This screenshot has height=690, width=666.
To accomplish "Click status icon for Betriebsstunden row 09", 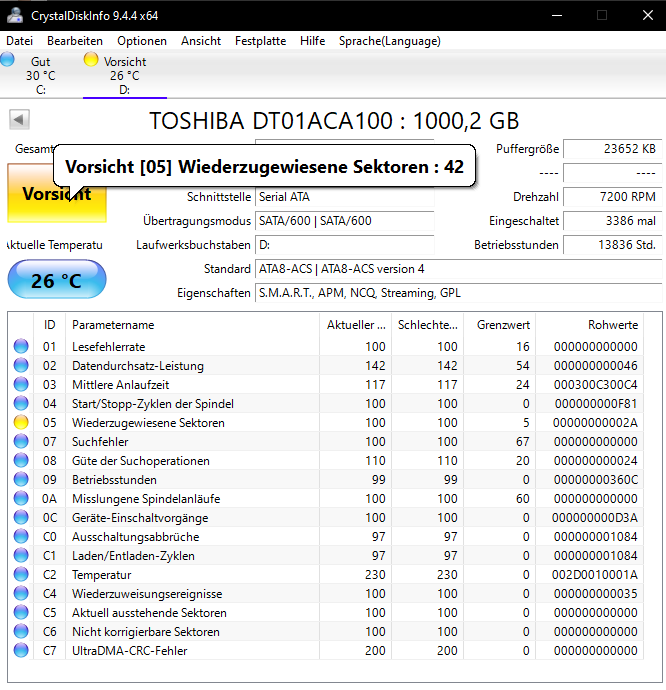I will [x=21, y=479].
